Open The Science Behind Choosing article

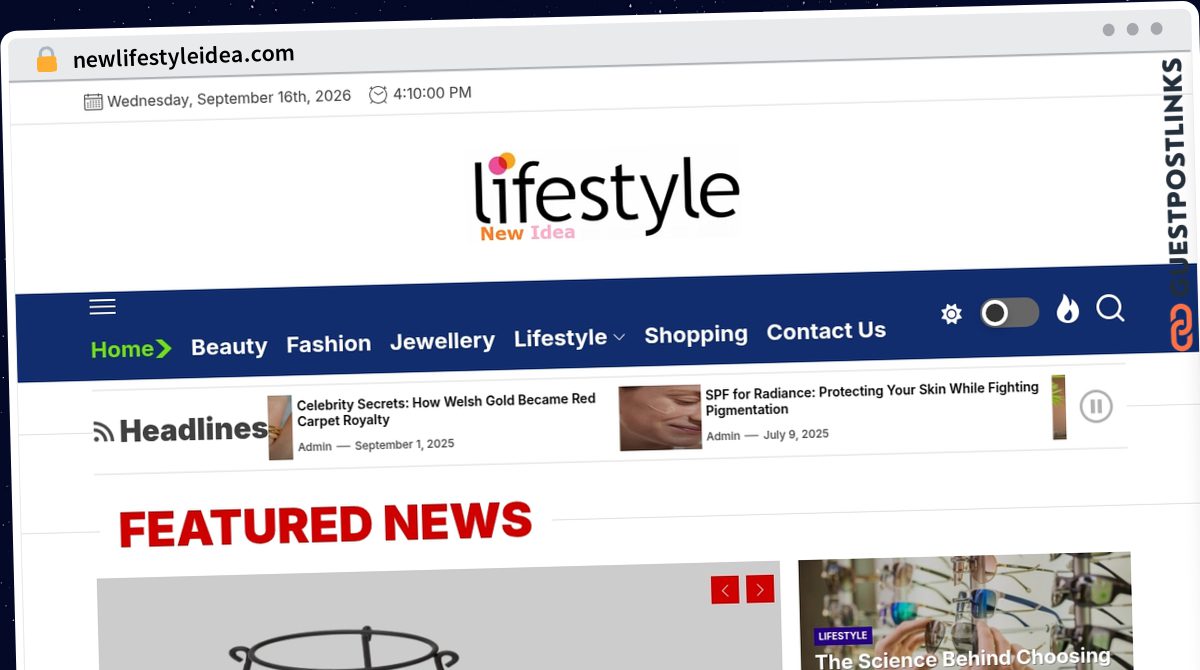(x=963, y=659)
